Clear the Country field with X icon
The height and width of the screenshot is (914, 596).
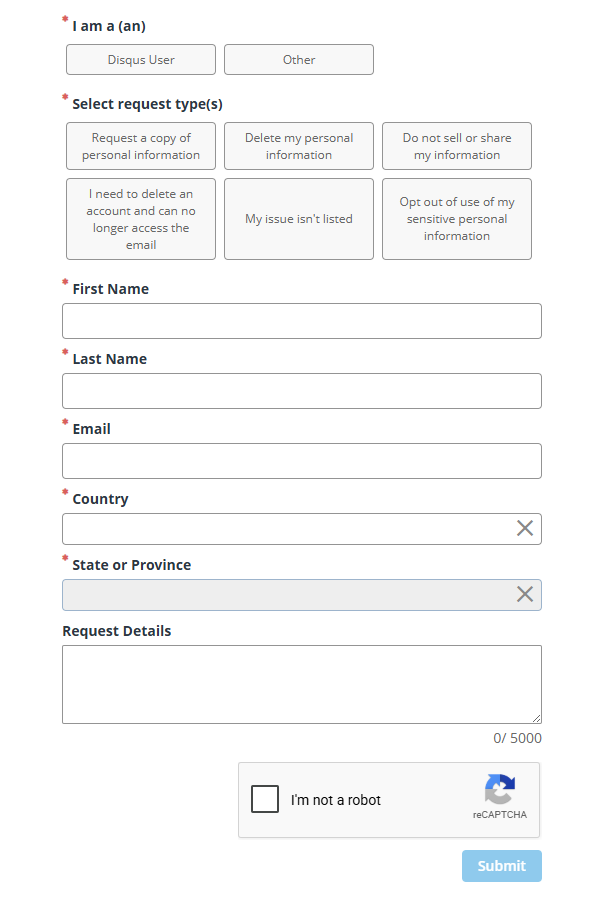pyautogui.click(x=524, y=528)
